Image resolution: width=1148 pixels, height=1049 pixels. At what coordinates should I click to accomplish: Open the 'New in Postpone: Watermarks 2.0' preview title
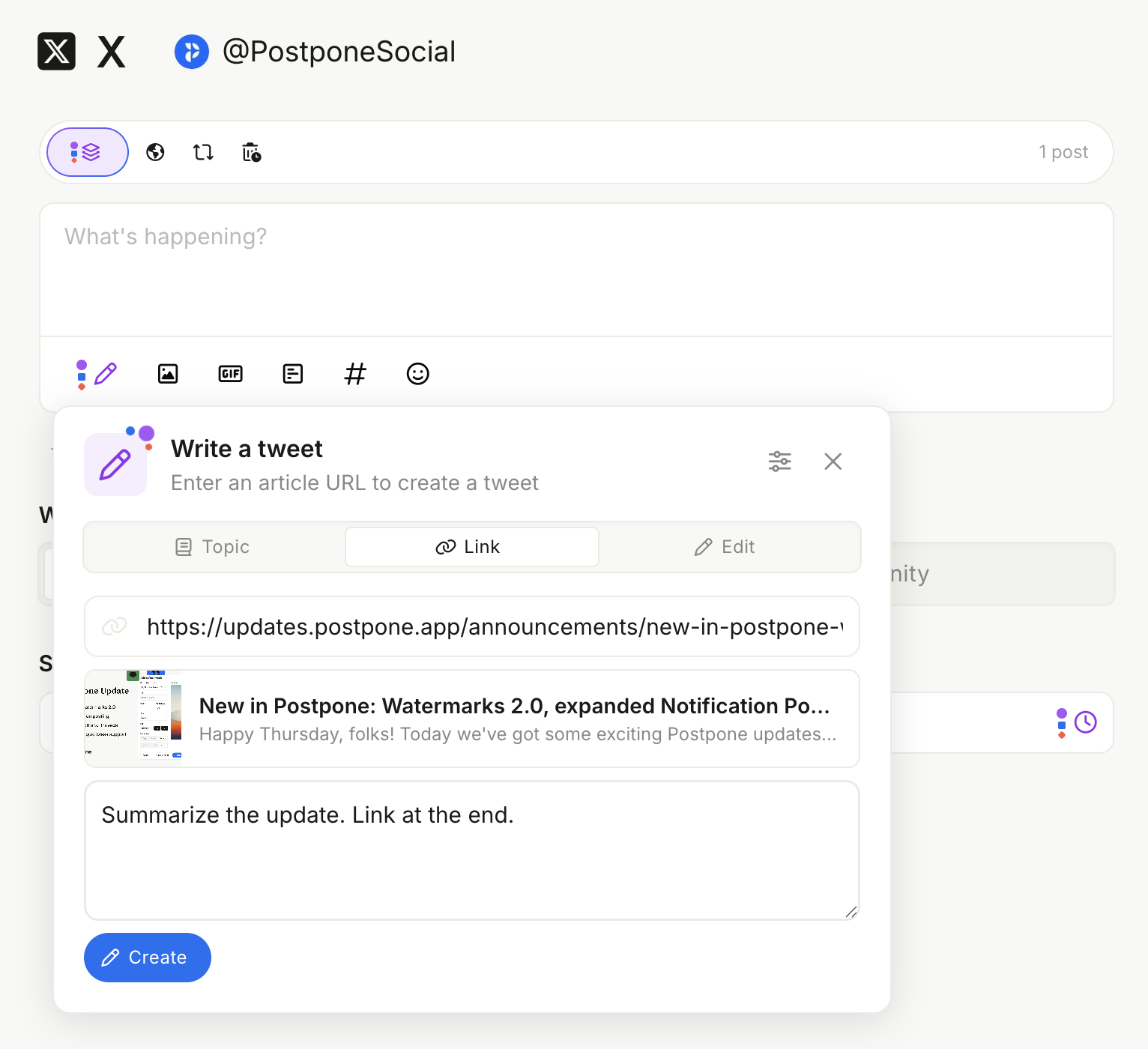pos(515,706)
